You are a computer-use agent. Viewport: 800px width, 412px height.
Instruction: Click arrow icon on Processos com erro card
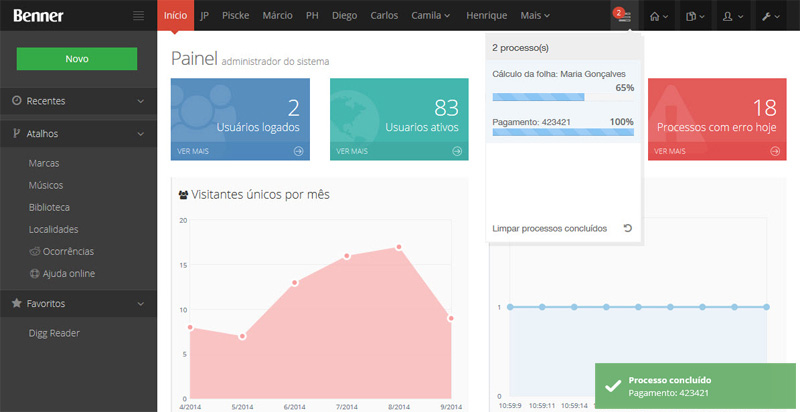click(x=775, y=152)
